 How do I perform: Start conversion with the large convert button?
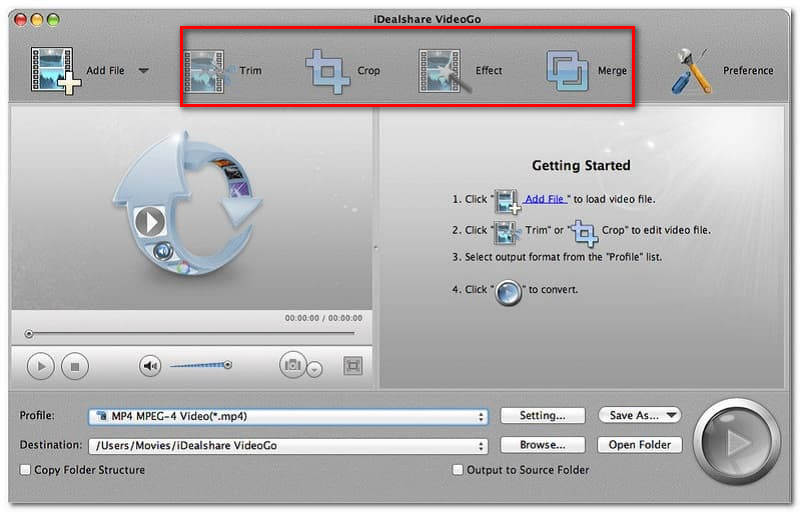(x=736, y=442)
